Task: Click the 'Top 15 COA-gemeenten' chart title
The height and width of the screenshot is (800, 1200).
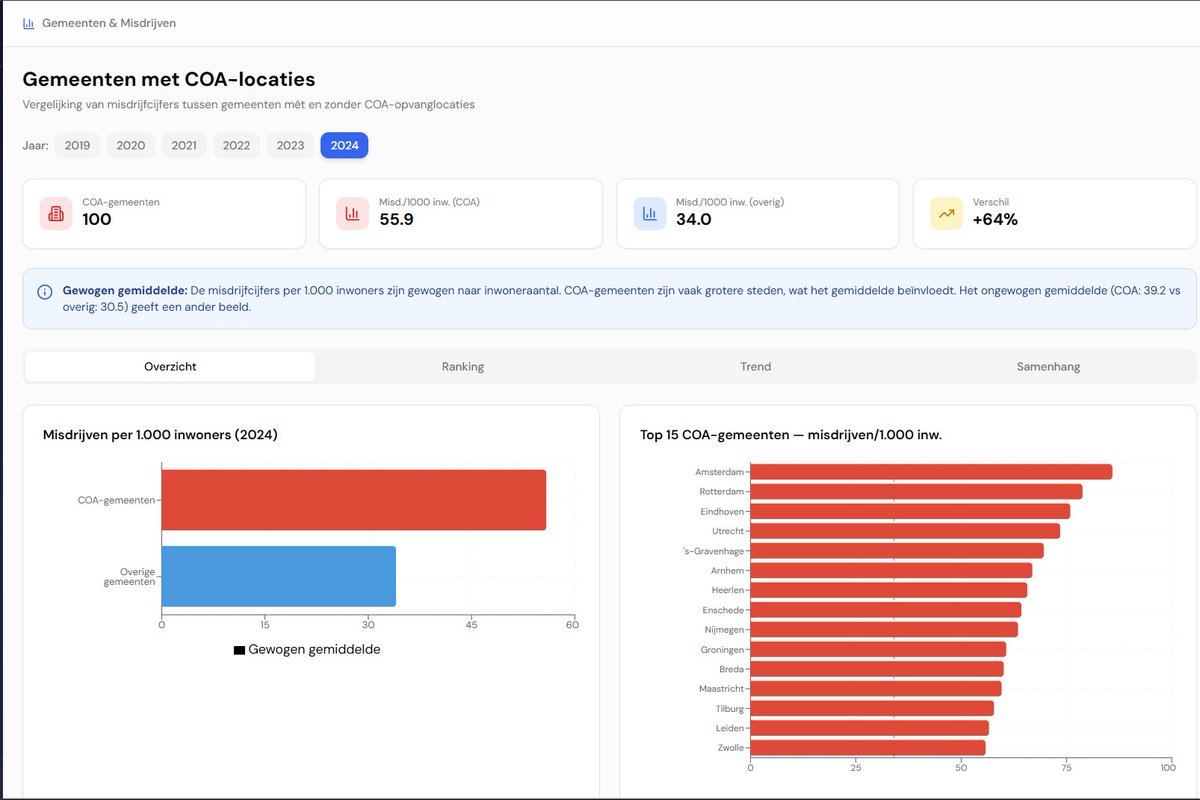Action: click(791, 435)
